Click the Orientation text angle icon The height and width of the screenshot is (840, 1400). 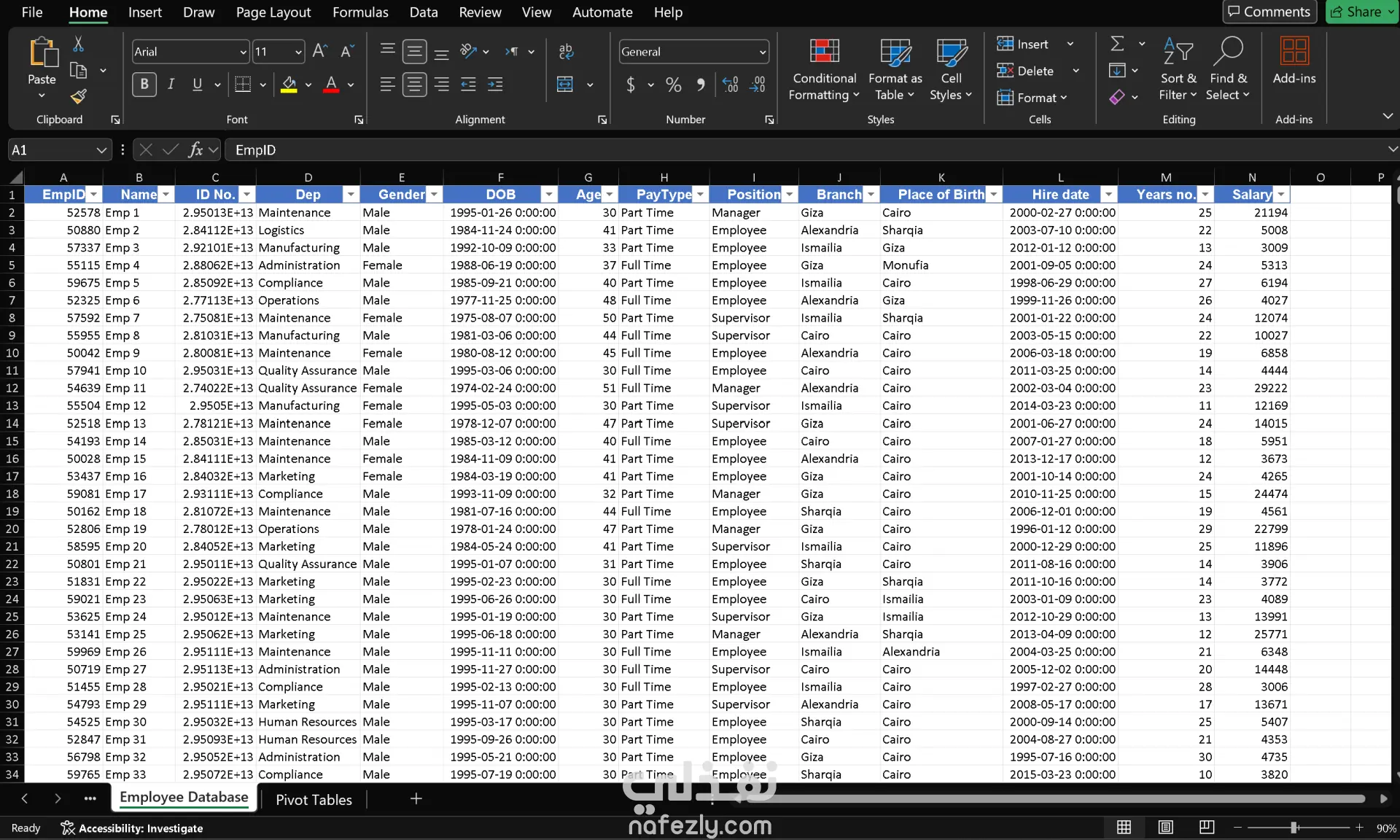click(468, 51)
